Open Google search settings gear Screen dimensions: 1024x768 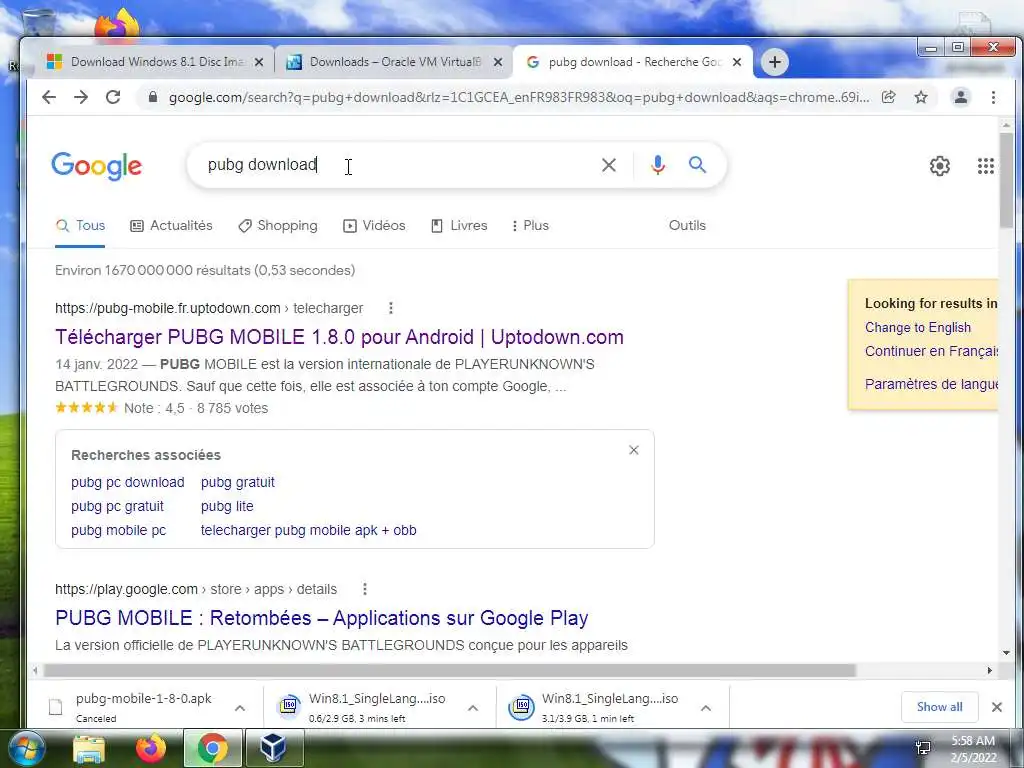point(940,166)
